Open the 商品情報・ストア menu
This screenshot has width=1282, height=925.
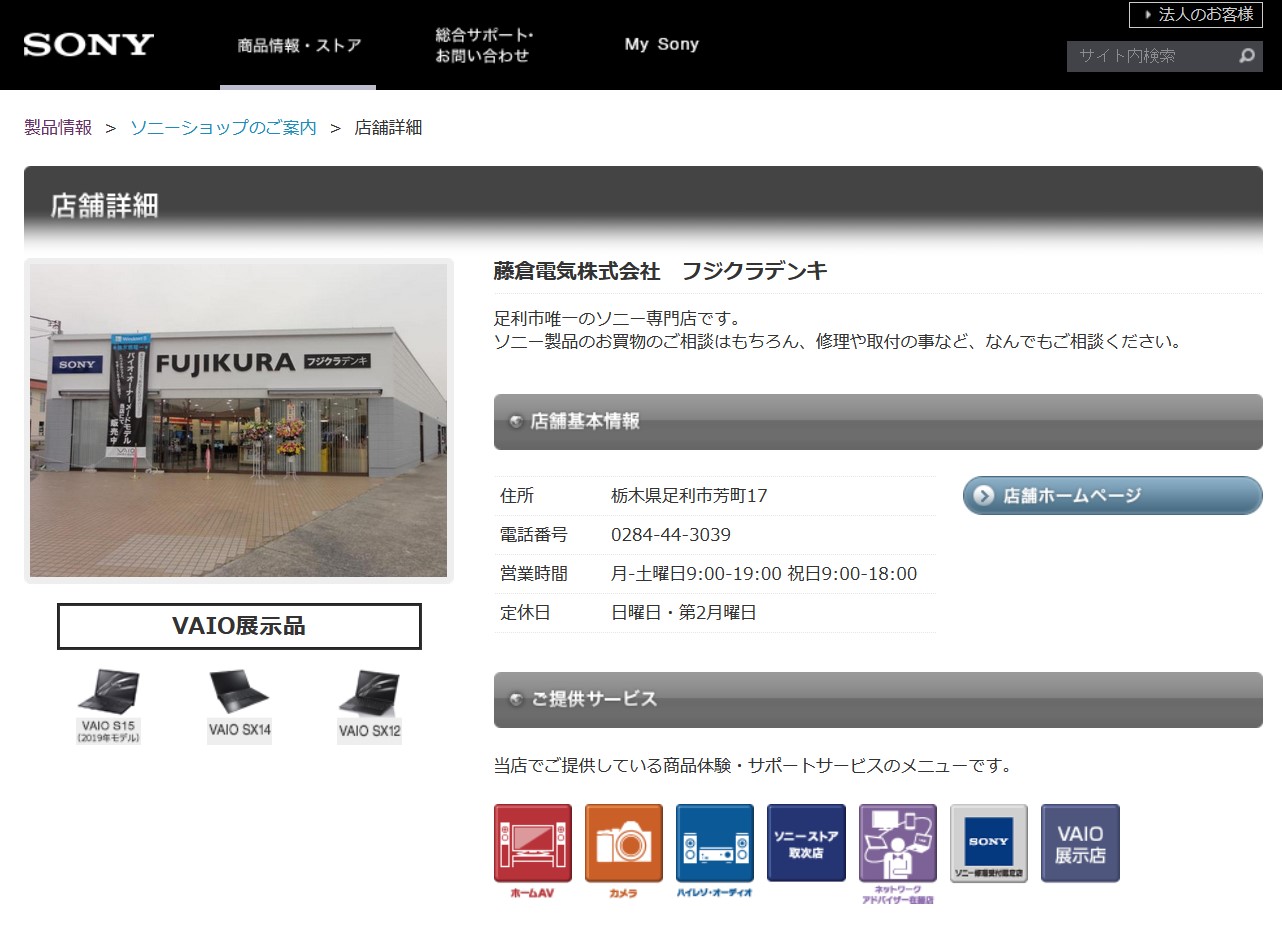pos(299,45)
